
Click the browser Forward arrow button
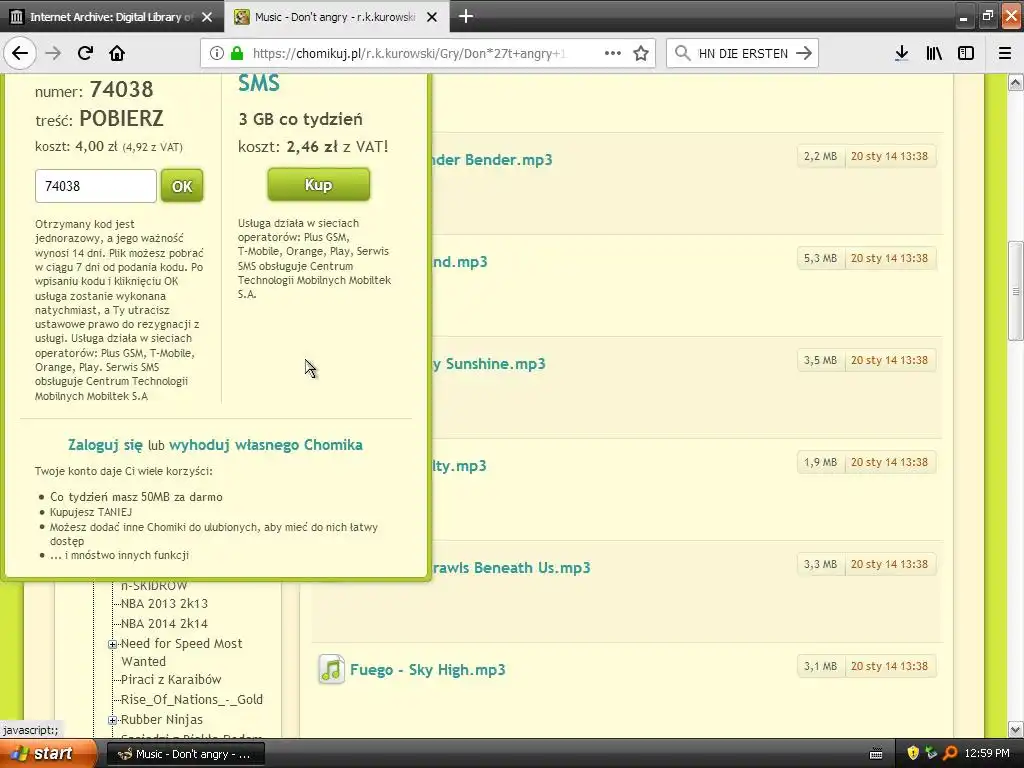(53, 53)
